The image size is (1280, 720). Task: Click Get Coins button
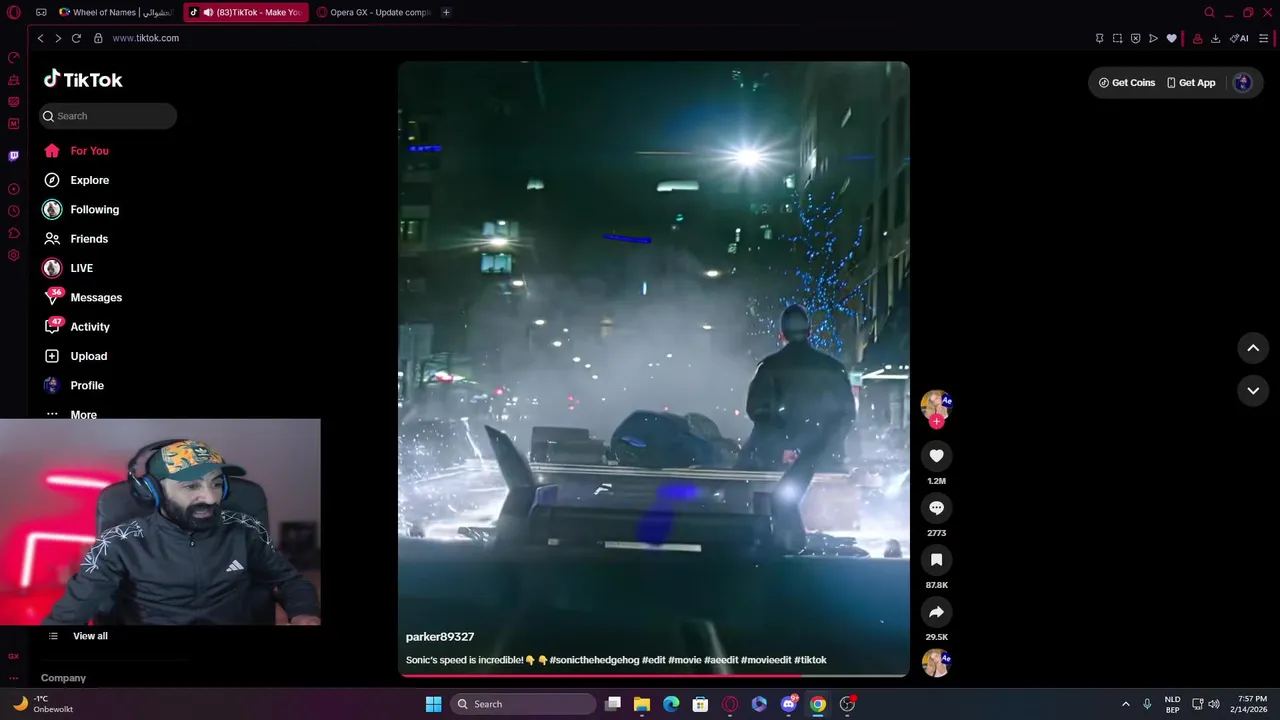[1127, 83]
